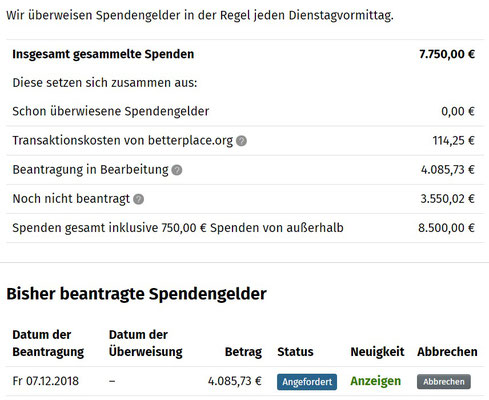489x400 pixels.
Task: Click help icon next to Noch nicht beantragt
Action: pos(138,199)
